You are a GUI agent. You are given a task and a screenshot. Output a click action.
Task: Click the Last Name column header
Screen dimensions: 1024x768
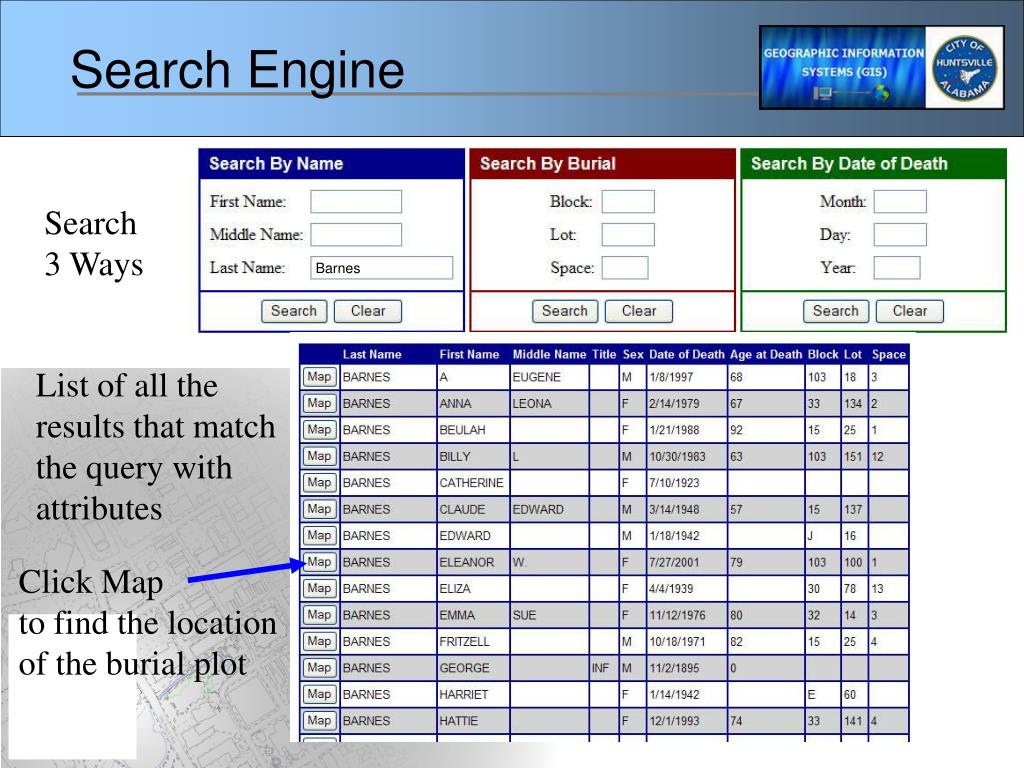coord(372,355)
